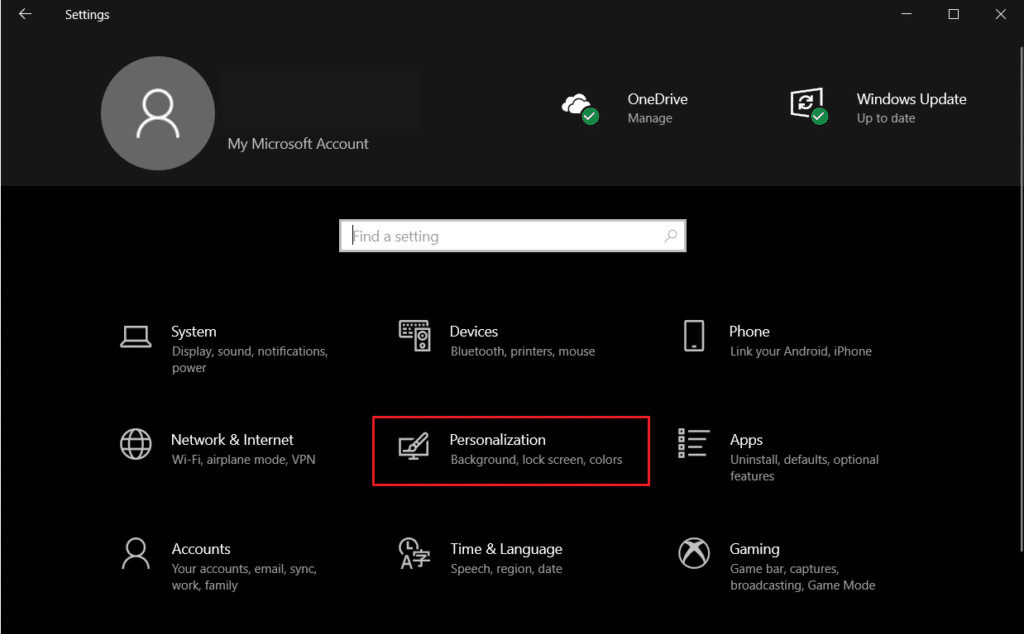Image resolution: width=1024 pixels, height=634 pixels.
Task: Click the Phone icon
Action: click(x=694, y=336)
